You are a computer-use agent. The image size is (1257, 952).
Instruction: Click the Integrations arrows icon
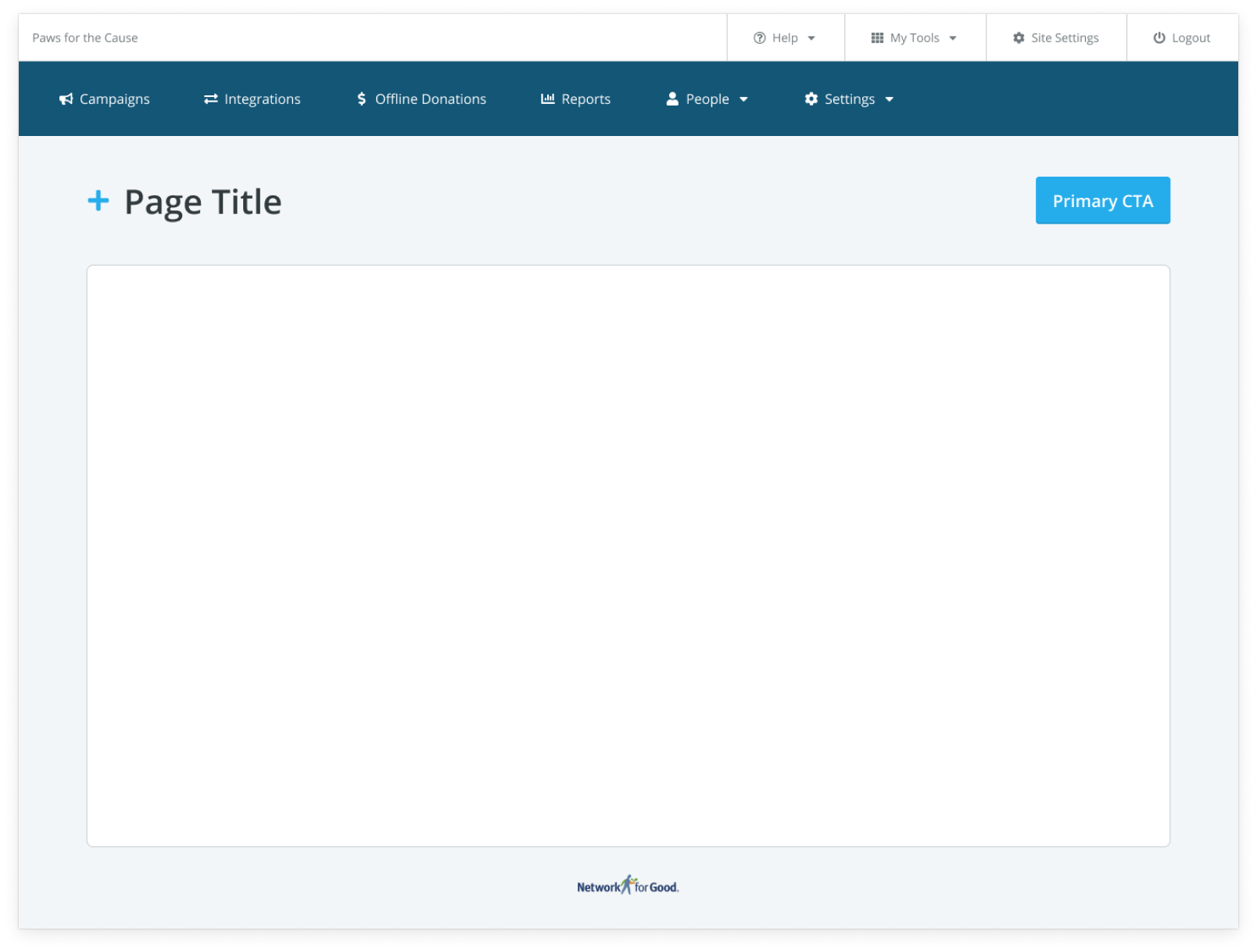coord(211,99)
